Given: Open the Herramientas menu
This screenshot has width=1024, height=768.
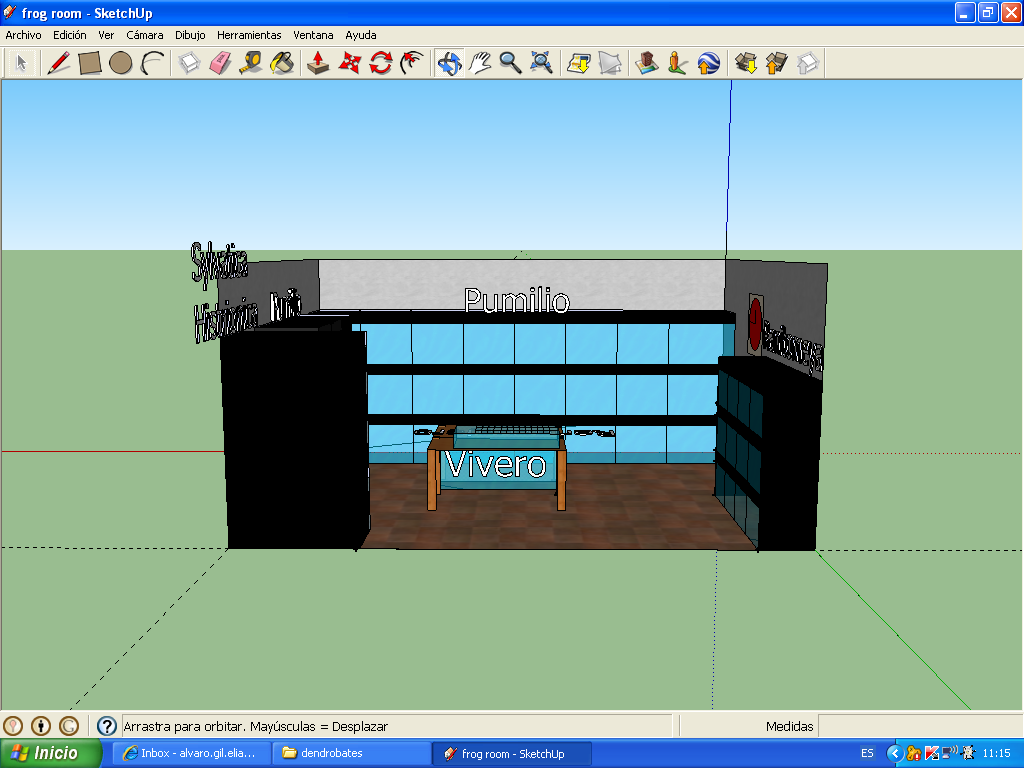Looking at the screenshot, I should [249, 35].
